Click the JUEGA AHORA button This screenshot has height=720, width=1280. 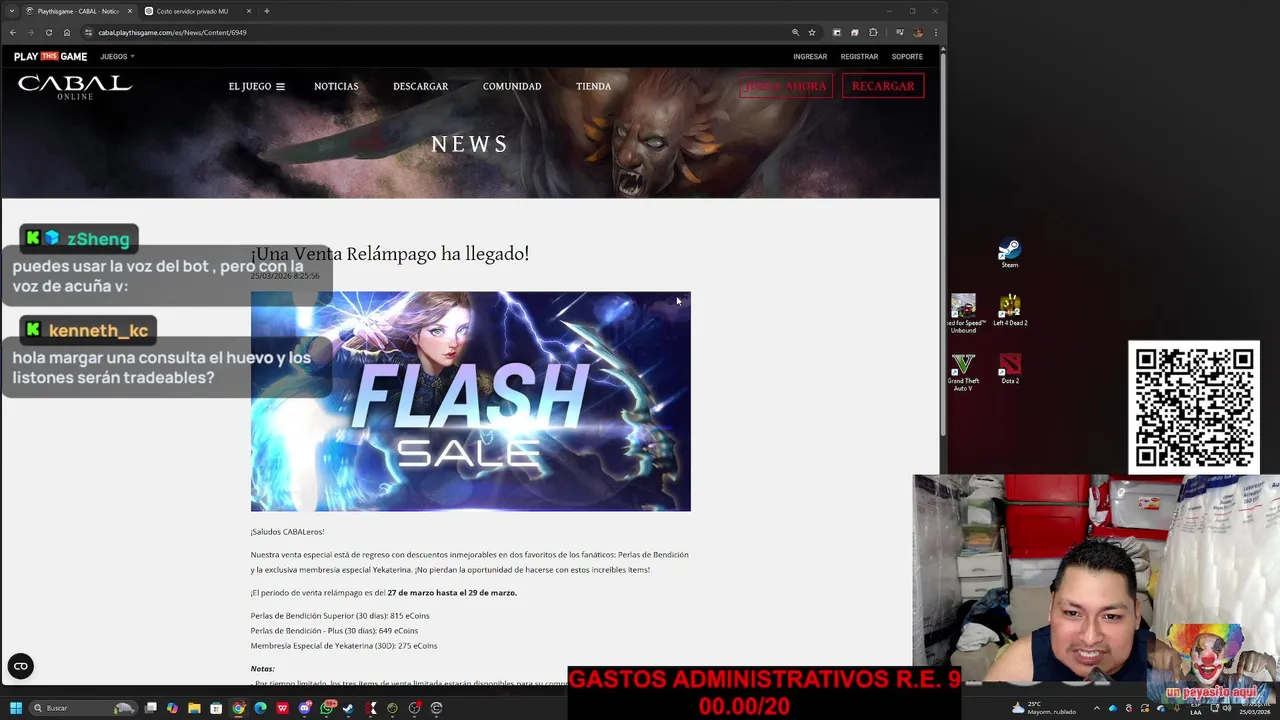[786, 86]
